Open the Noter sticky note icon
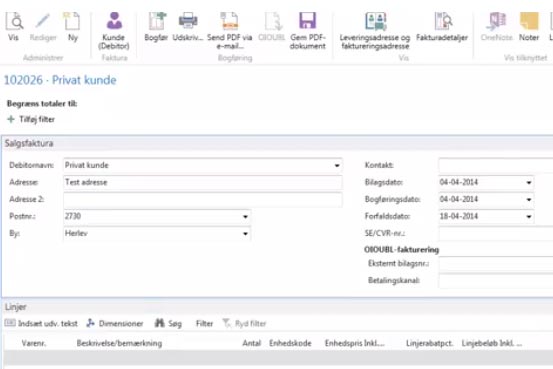 (x=529, y=21)
